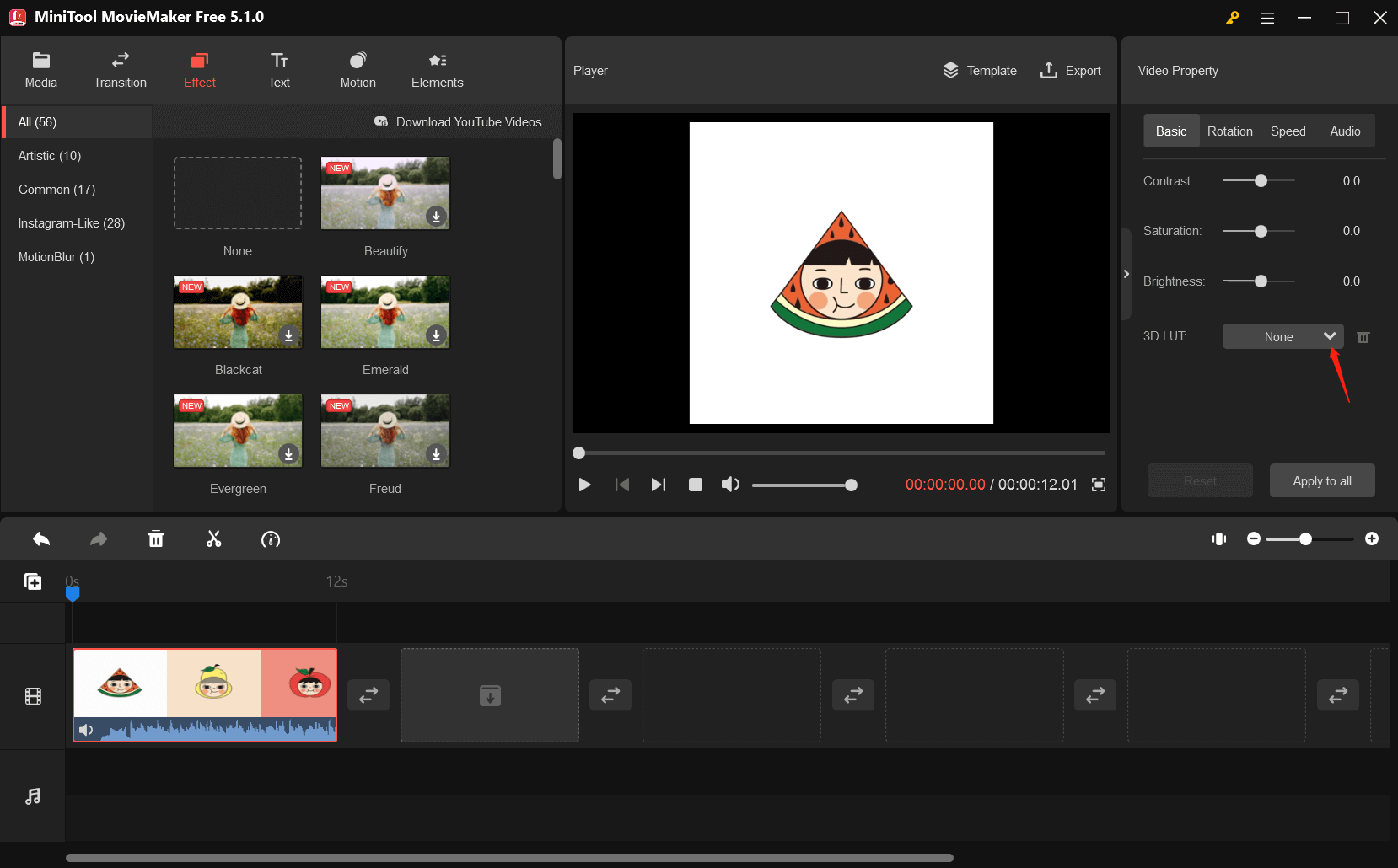Select the Motion effects icon

click(x=357, y=69)
